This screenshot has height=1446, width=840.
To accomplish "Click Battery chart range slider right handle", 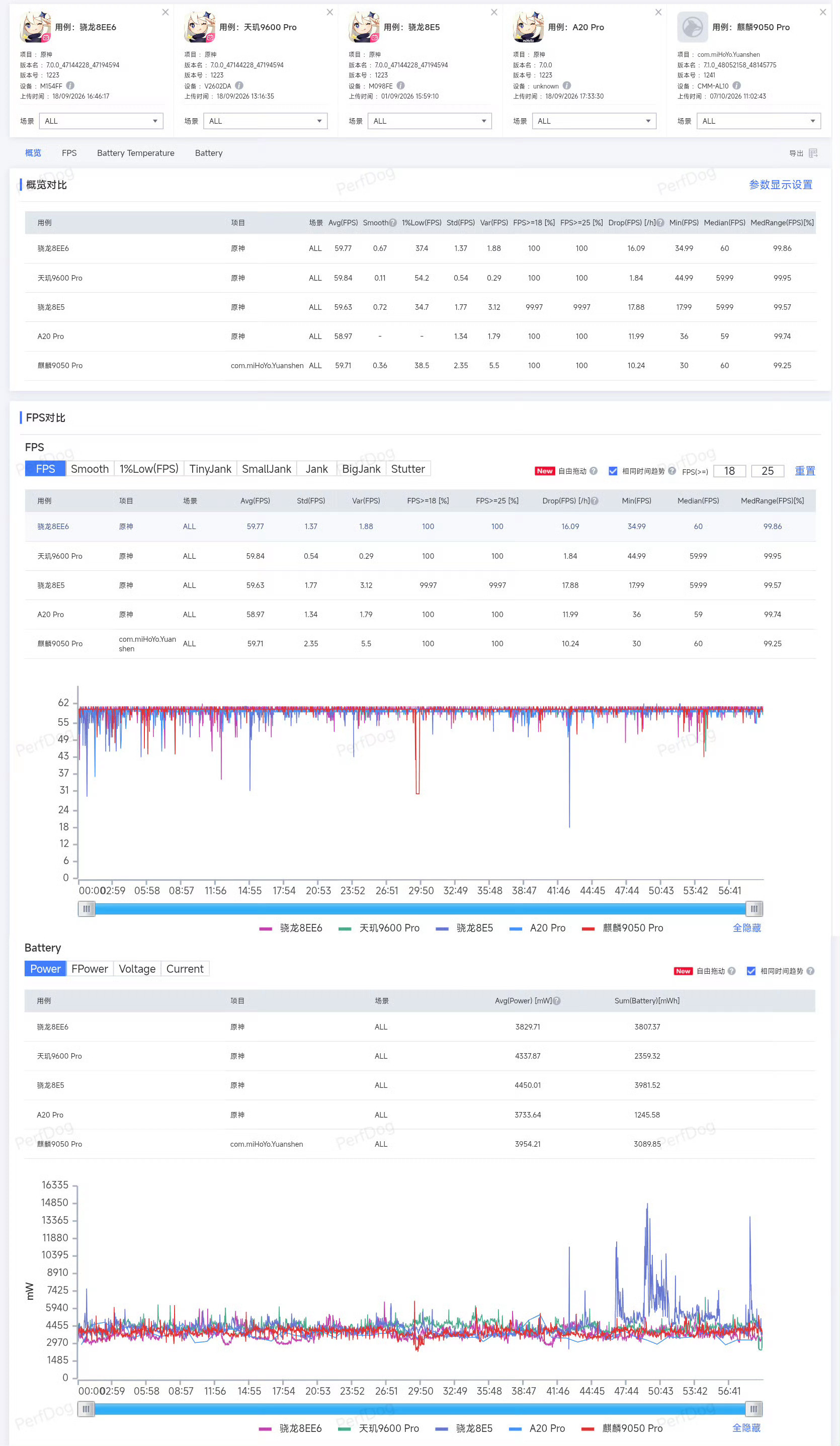I will click(x=753, y=1409).
